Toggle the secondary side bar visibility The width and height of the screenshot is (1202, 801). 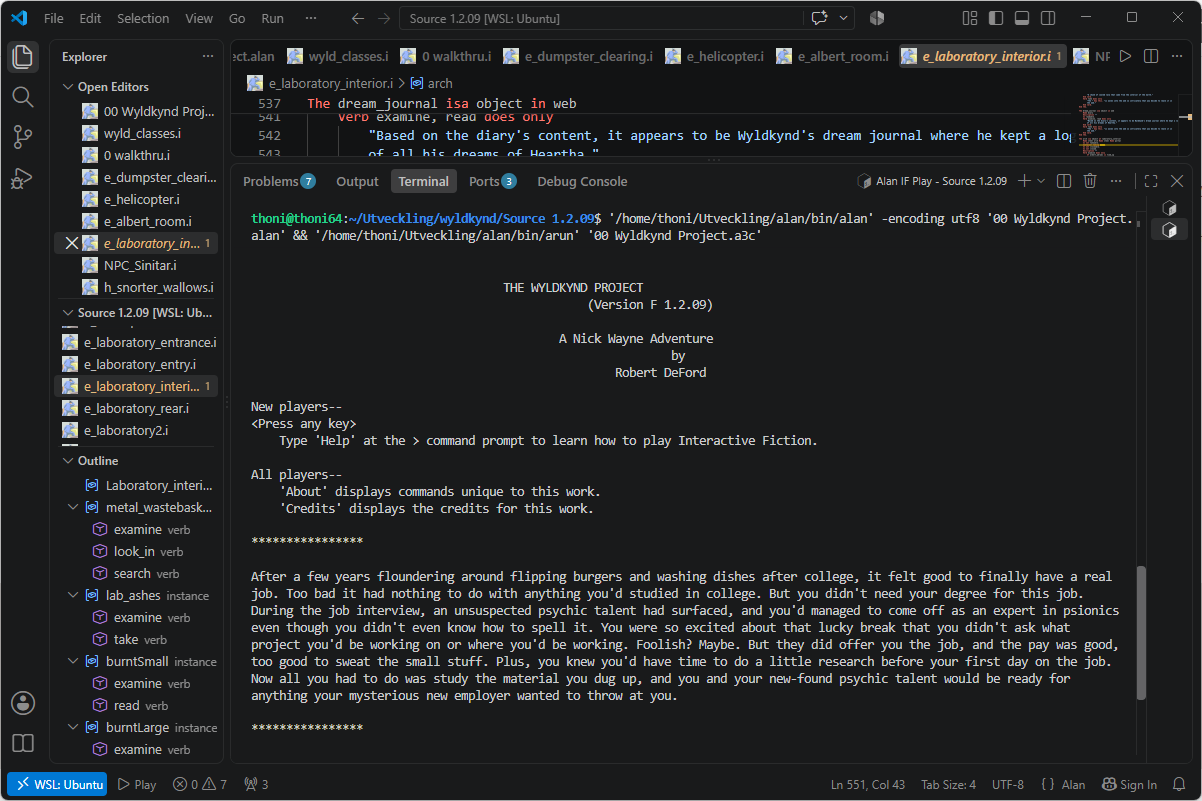1047,18
